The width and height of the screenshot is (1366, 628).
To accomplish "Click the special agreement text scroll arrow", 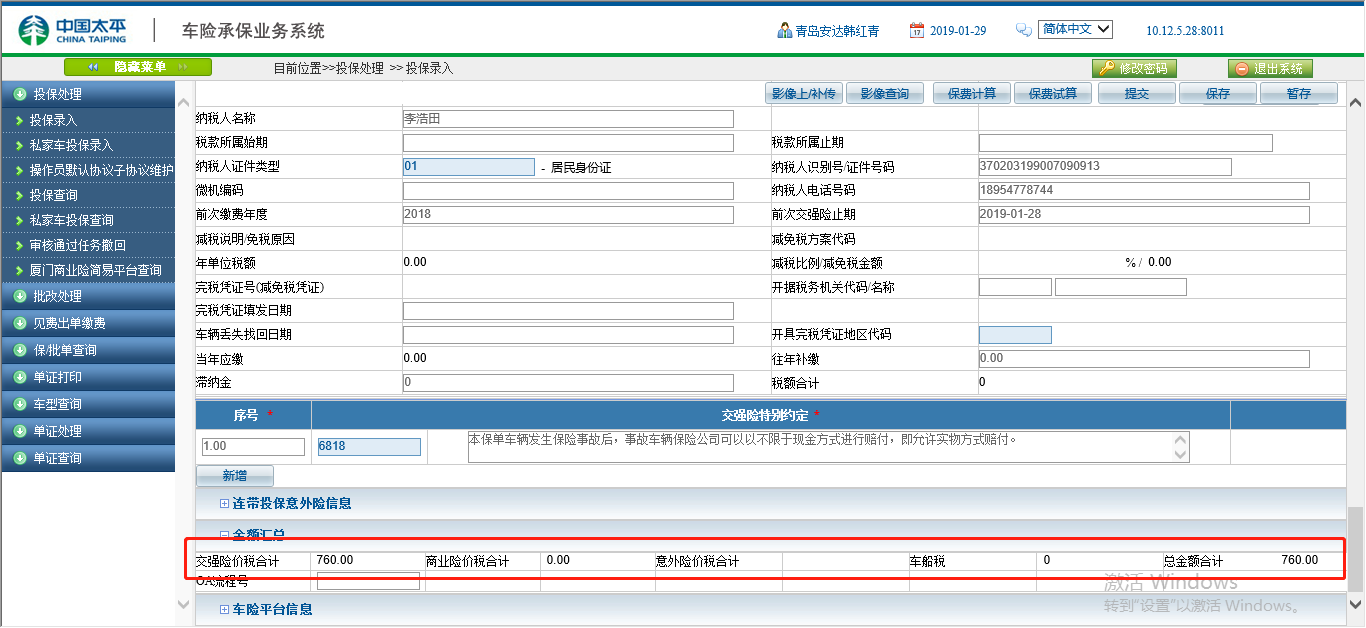I will (x=1181, y=454).
